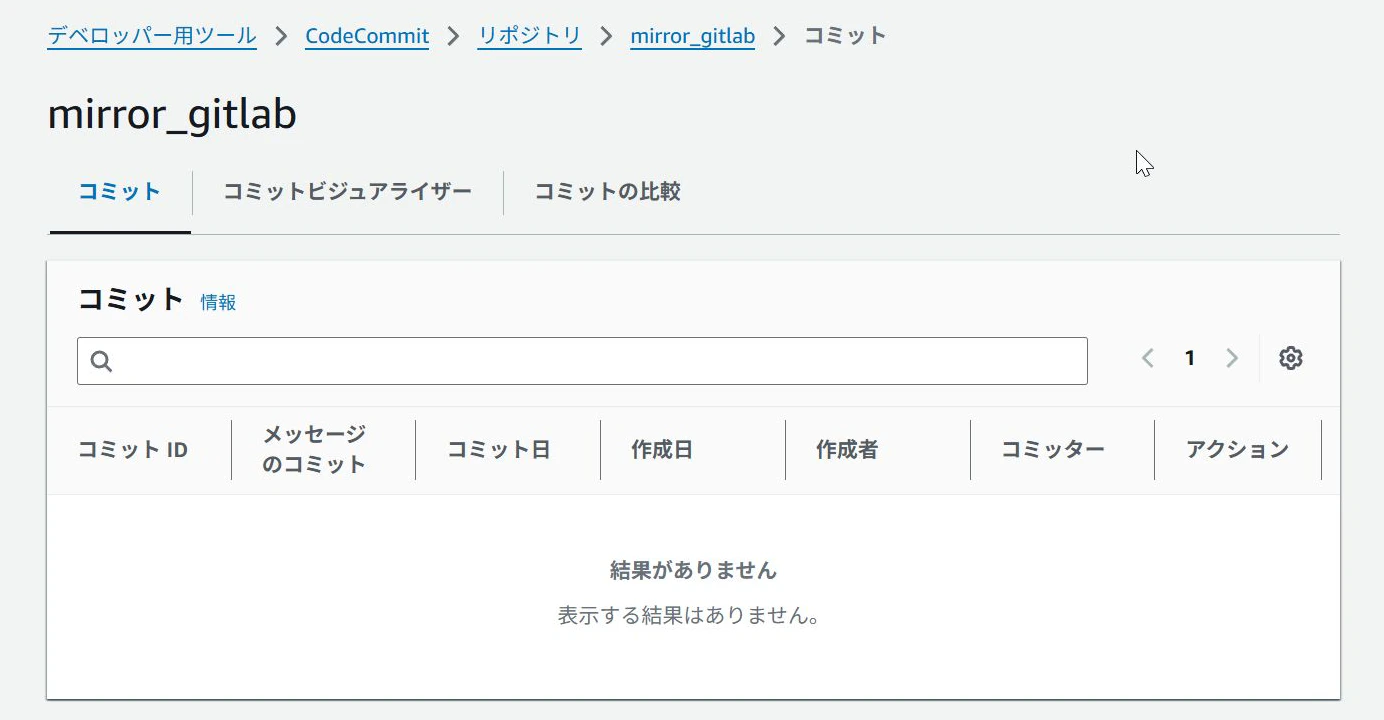Go to the next page of commits
Screen dimensions: 1384x720
coord(1232,358)
